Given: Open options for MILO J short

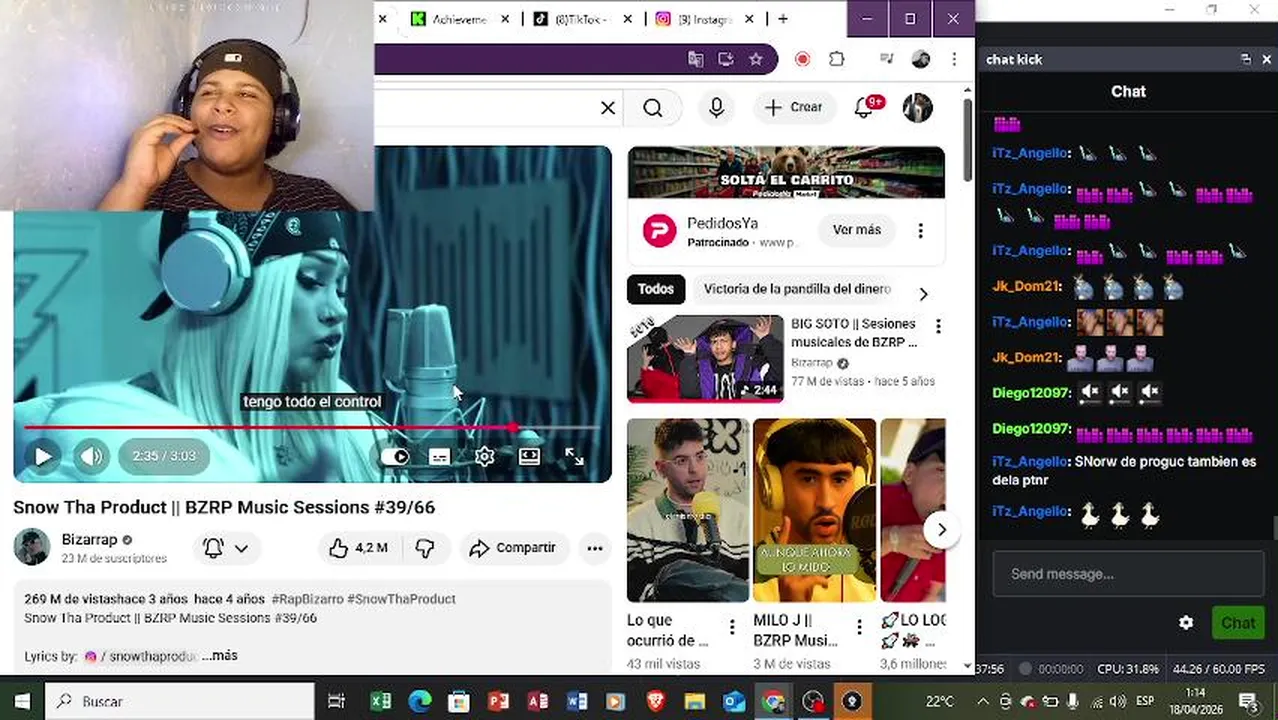Looking at the screenshot, I should coord(859,627).
